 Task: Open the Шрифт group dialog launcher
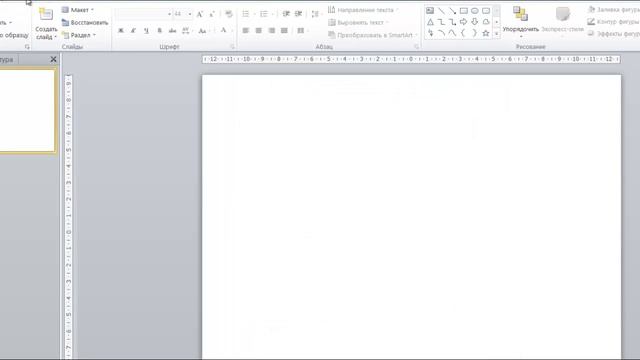[x=232, y=47]
